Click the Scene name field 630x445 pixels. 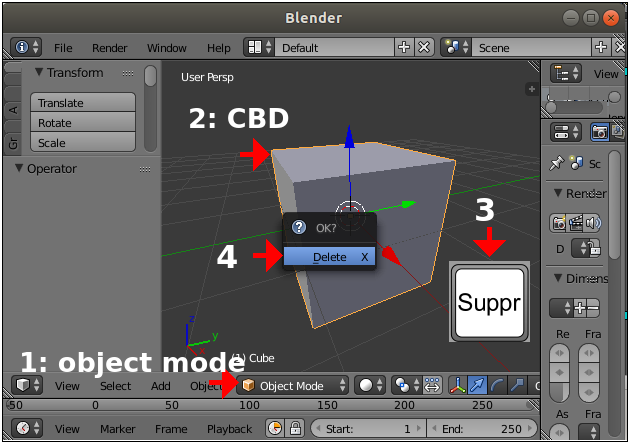point(531,48)
